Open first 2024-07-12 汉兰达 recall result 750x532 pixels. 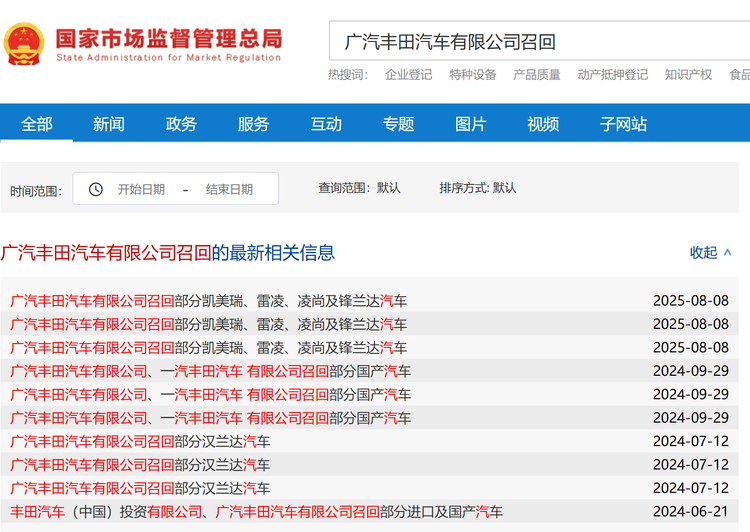(140, 441)
